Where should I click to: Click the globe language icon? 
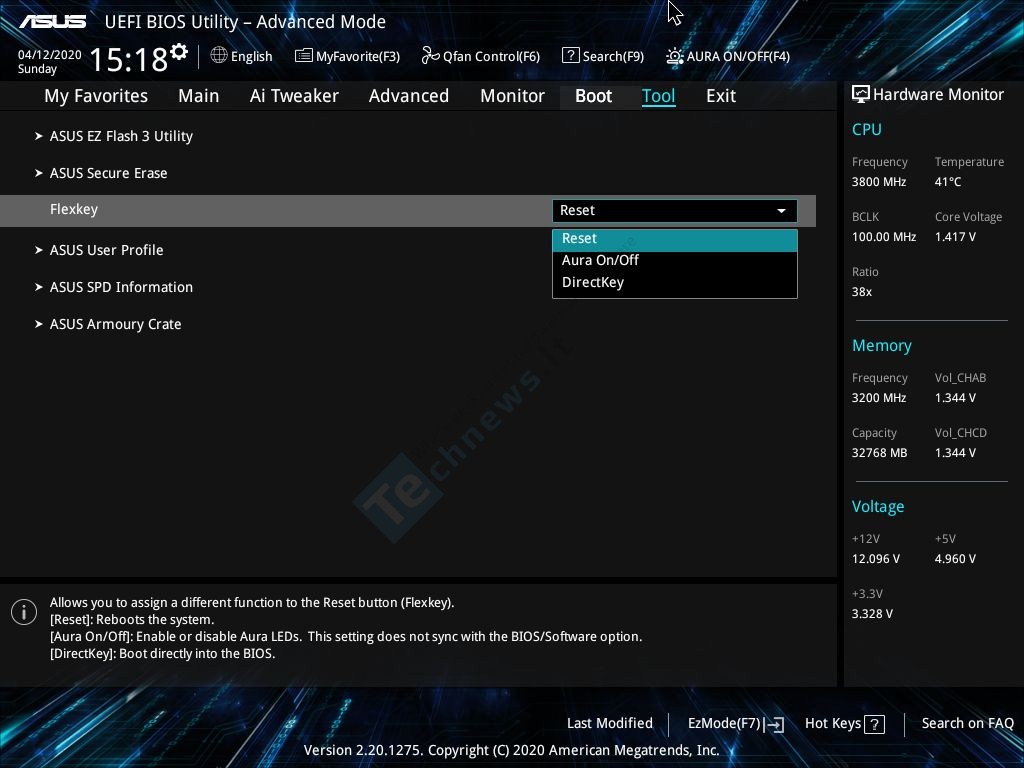click(219, 55)
